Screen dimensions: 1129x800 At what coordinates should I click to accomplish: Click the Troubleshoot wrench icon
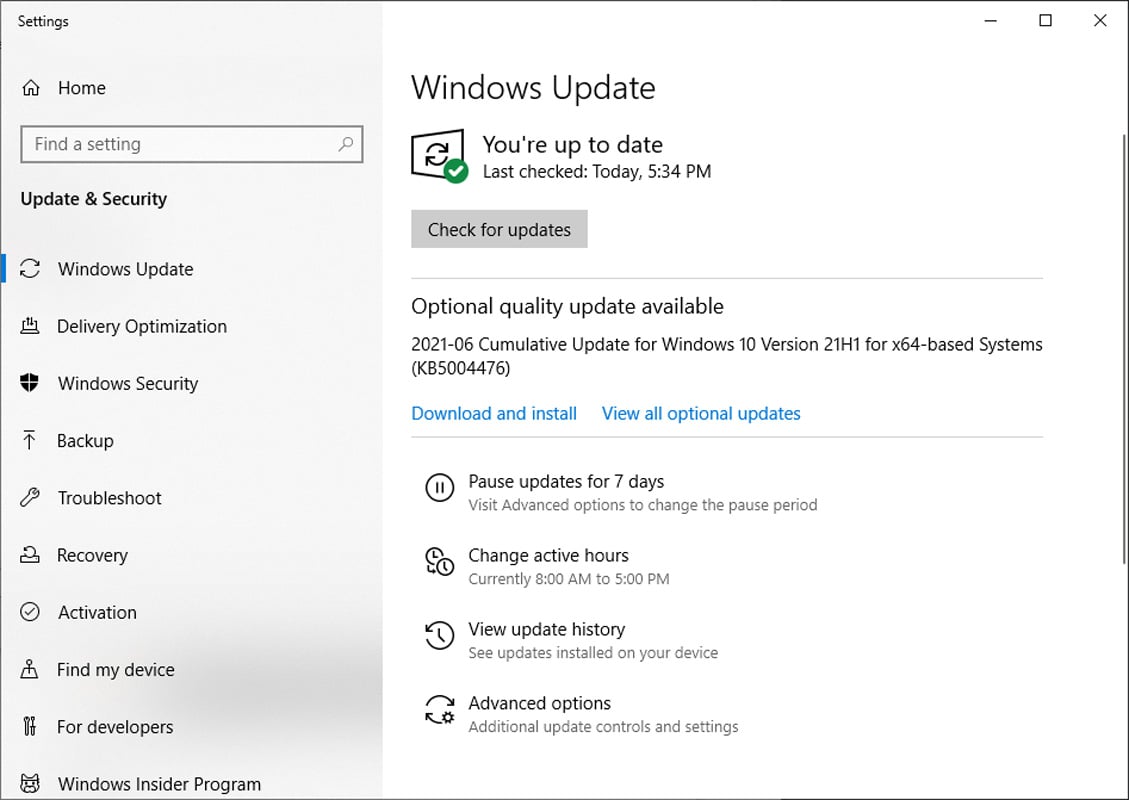click(30, 498)
